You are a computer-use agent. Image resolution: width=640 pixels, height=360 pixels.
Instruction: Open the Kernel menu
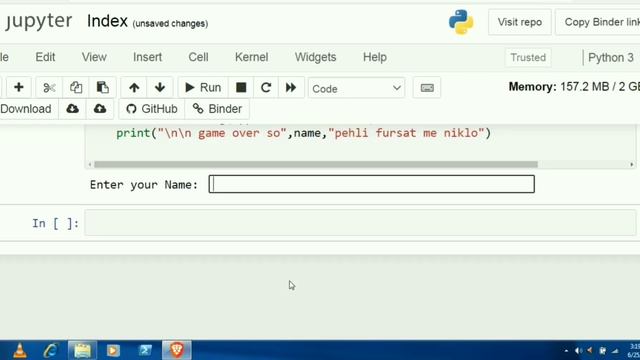251,57
